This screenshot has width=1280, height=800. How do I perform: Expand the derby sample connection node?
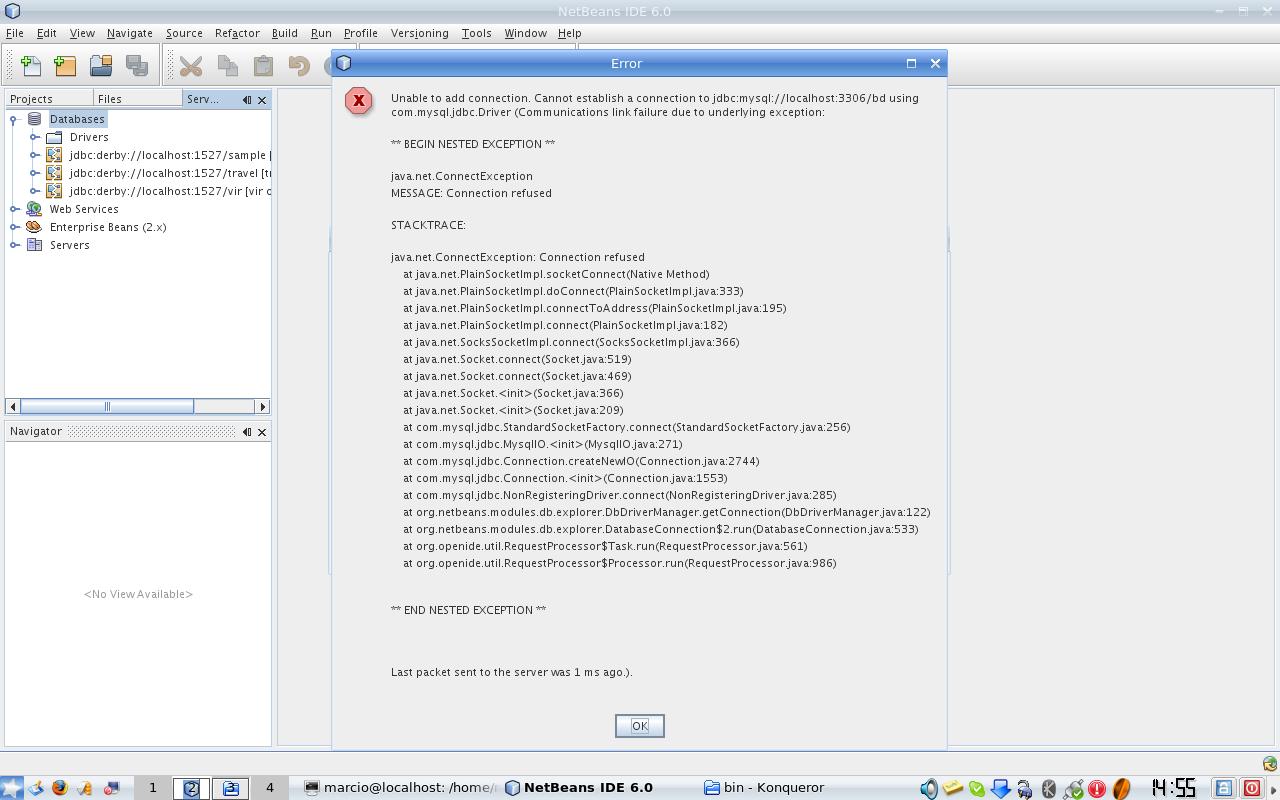[34, 155]
